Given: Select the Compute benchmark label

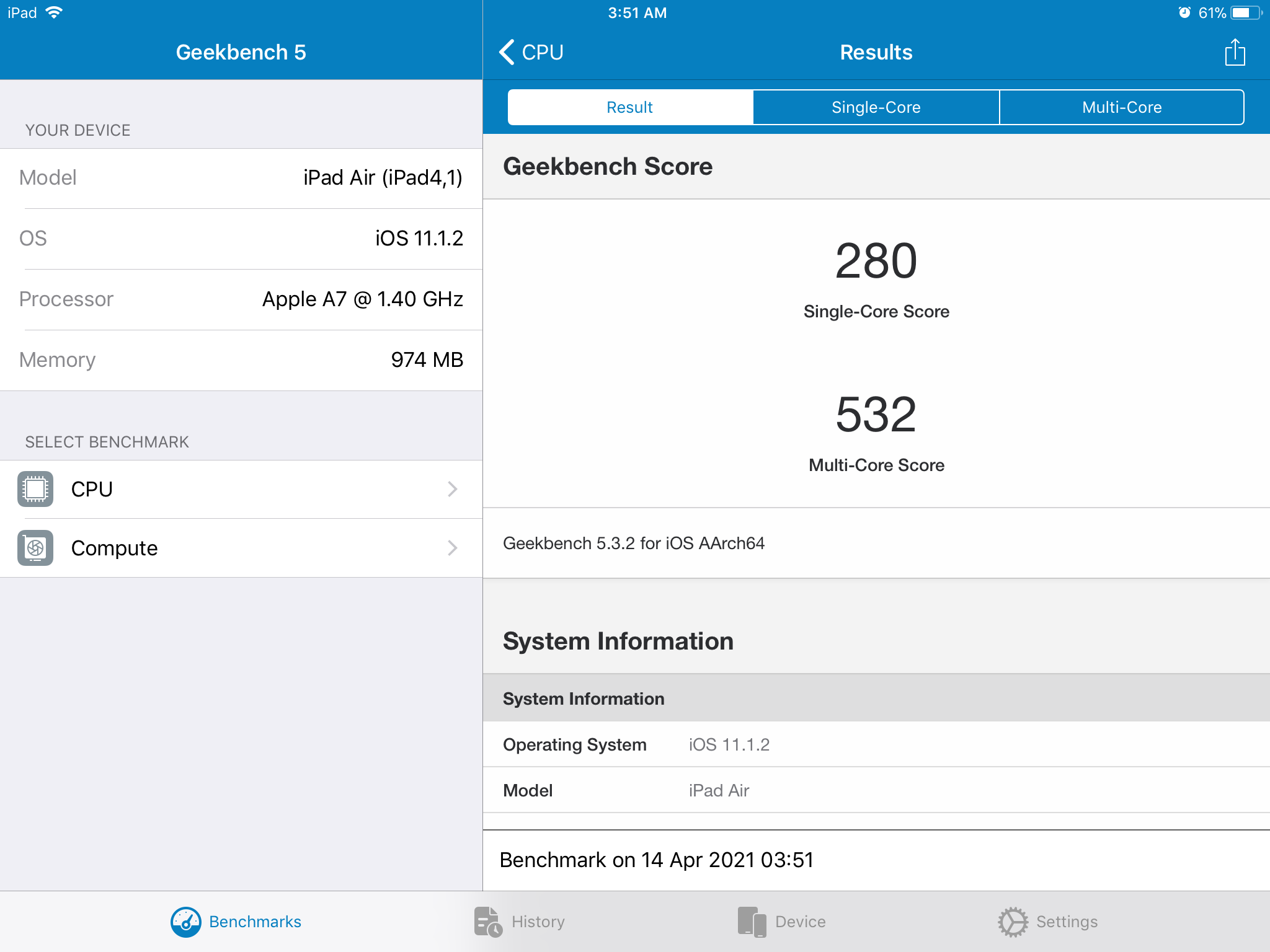Looking at the screenshot, I should 114,548.
